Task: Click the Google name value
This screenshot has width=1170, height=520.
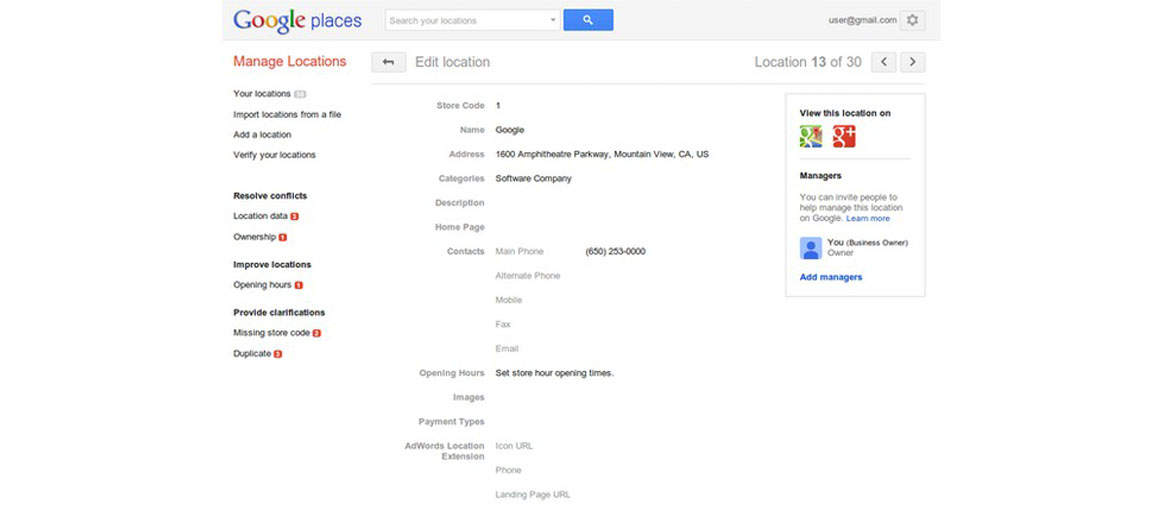Action: click(510, 130)
